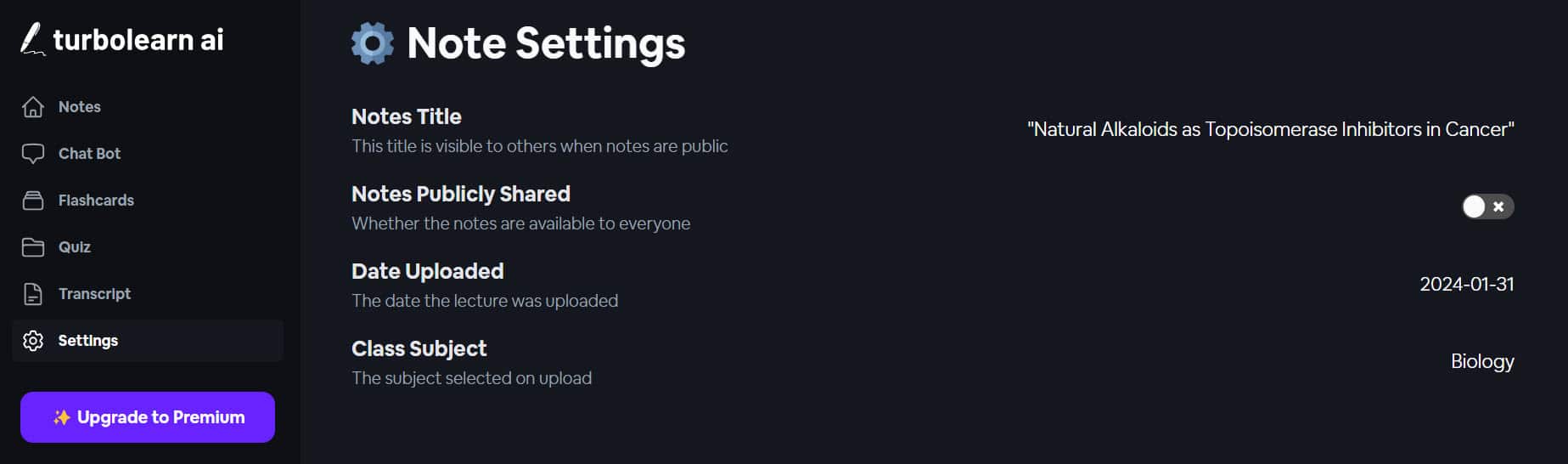Image resolution: width=1568 pixels, height=464 pixels.
Task: Select the Settings menu item
Action: tap(88, 341)
